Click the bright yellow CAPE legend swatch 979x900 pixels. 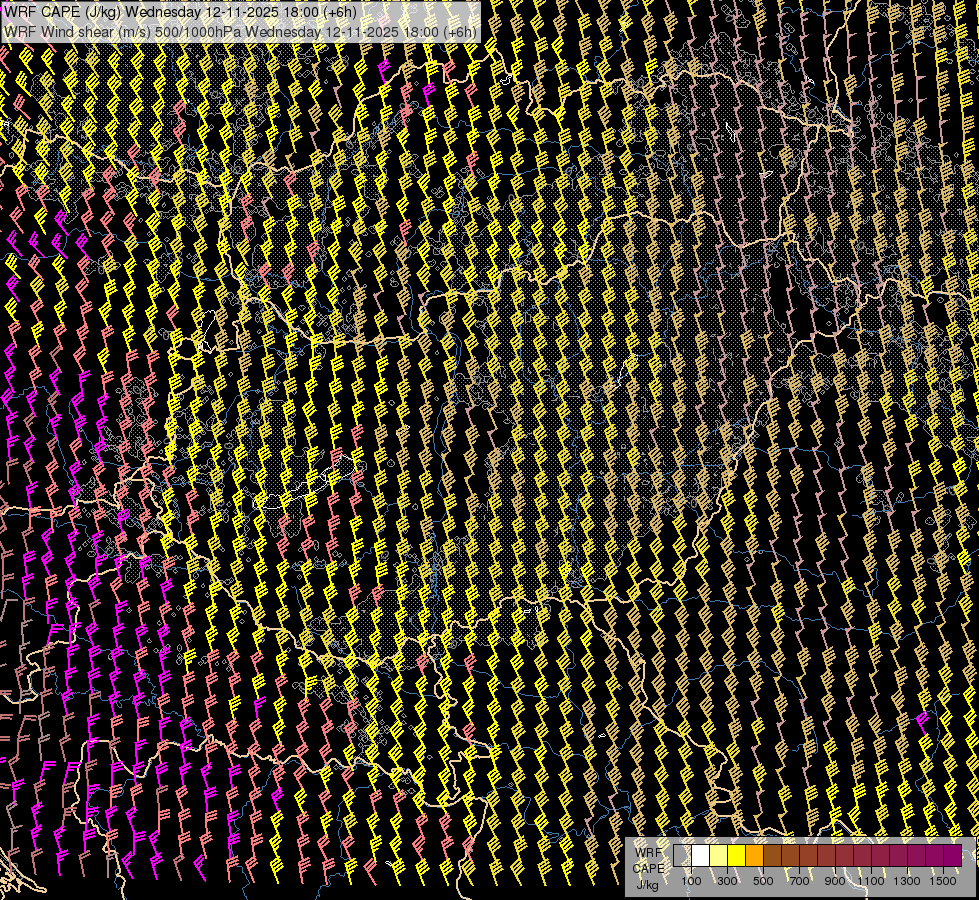click(x=737, y=855)
